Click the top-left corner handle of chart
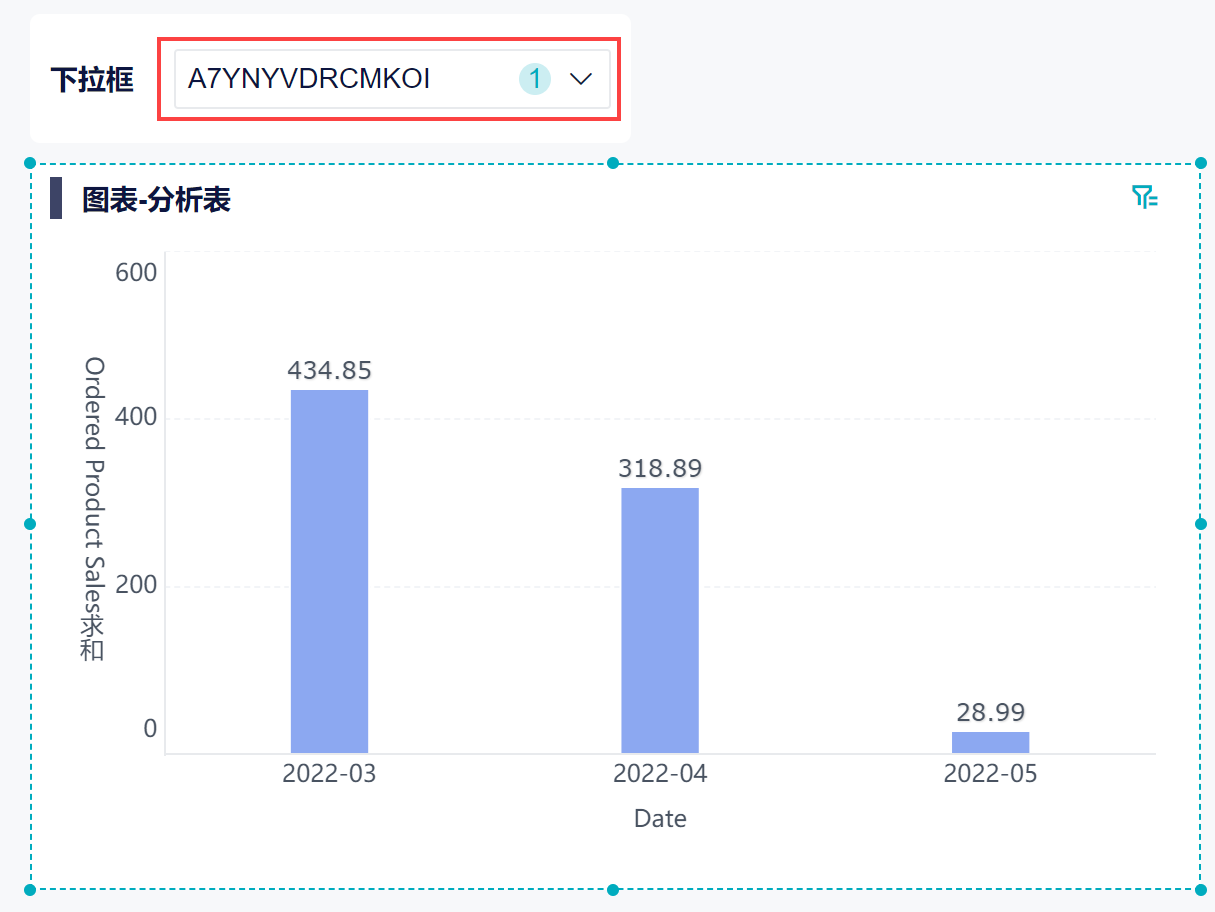The width and height of the screenshot is (1215, 912). (x=29, y=163)
